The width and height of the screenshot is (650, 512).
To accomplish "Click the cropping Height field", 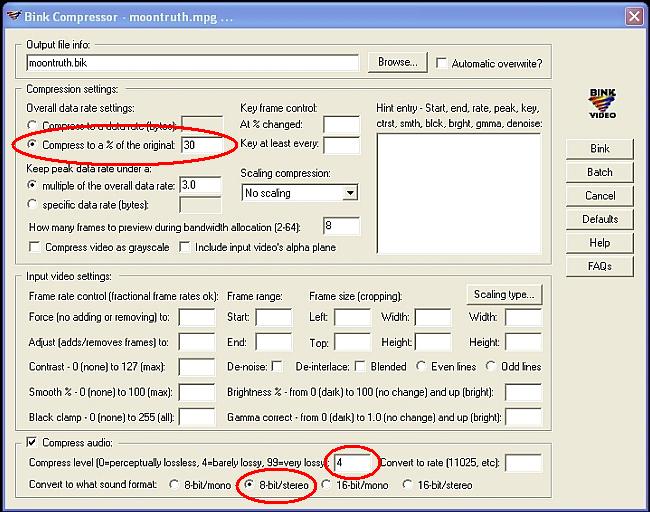I will [x=433, y=342].
